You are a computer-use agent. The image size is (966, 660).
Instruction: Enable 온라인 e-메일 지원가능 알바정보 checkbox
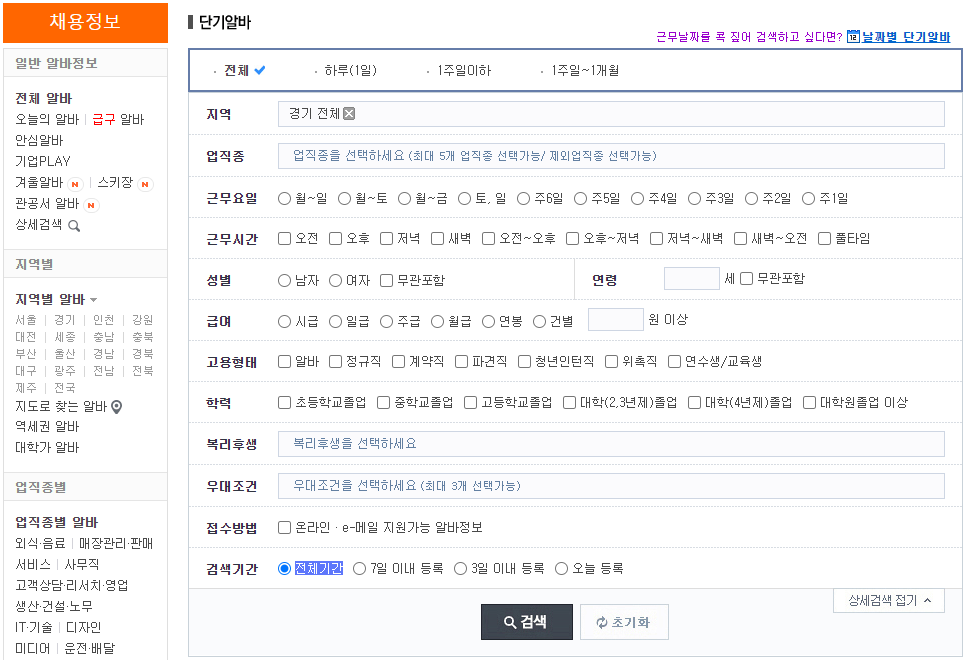pos(284,528)
